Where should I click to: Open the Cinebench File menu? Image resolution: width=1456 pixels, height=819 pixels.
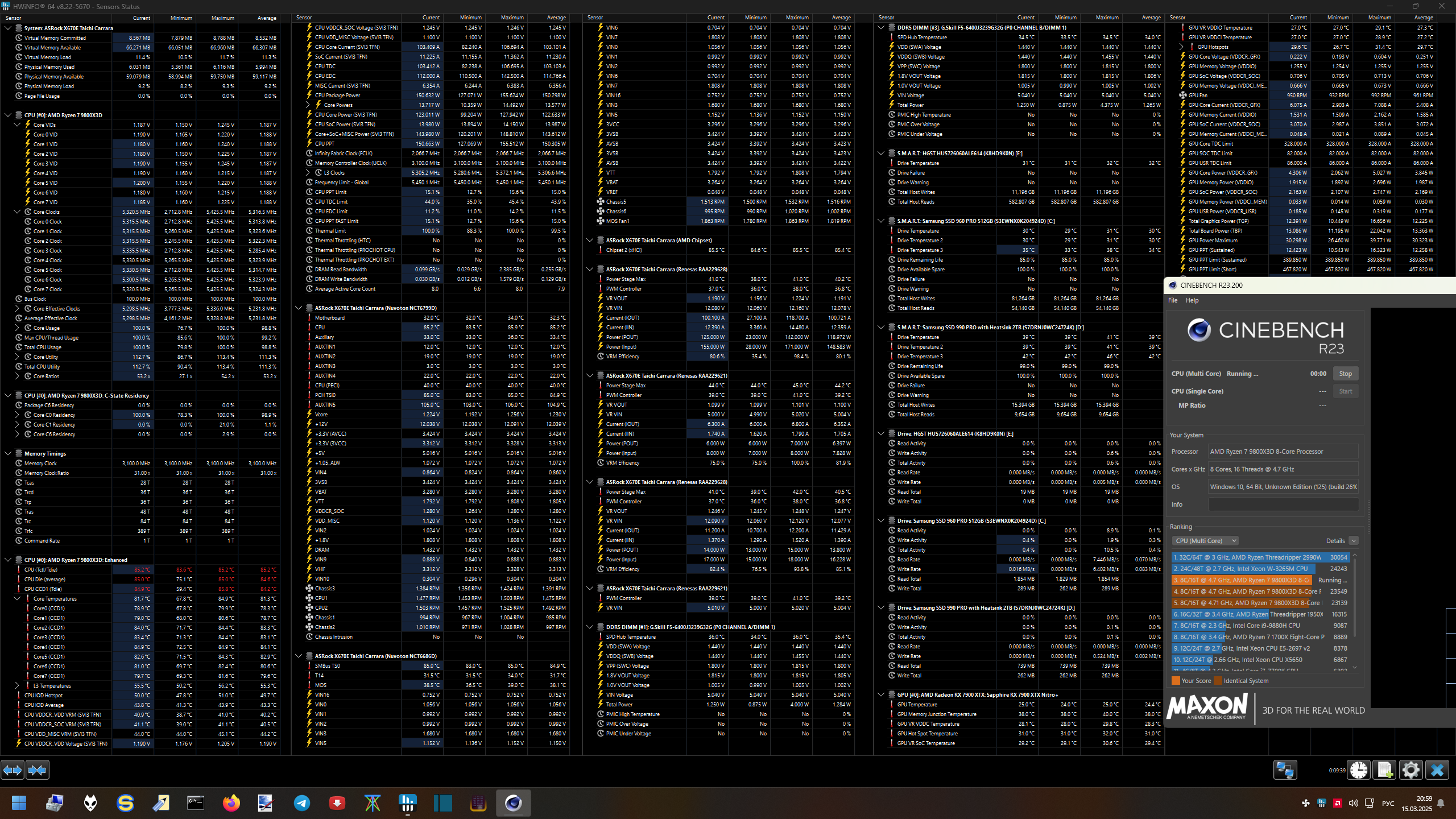(x=1173, y=300)
